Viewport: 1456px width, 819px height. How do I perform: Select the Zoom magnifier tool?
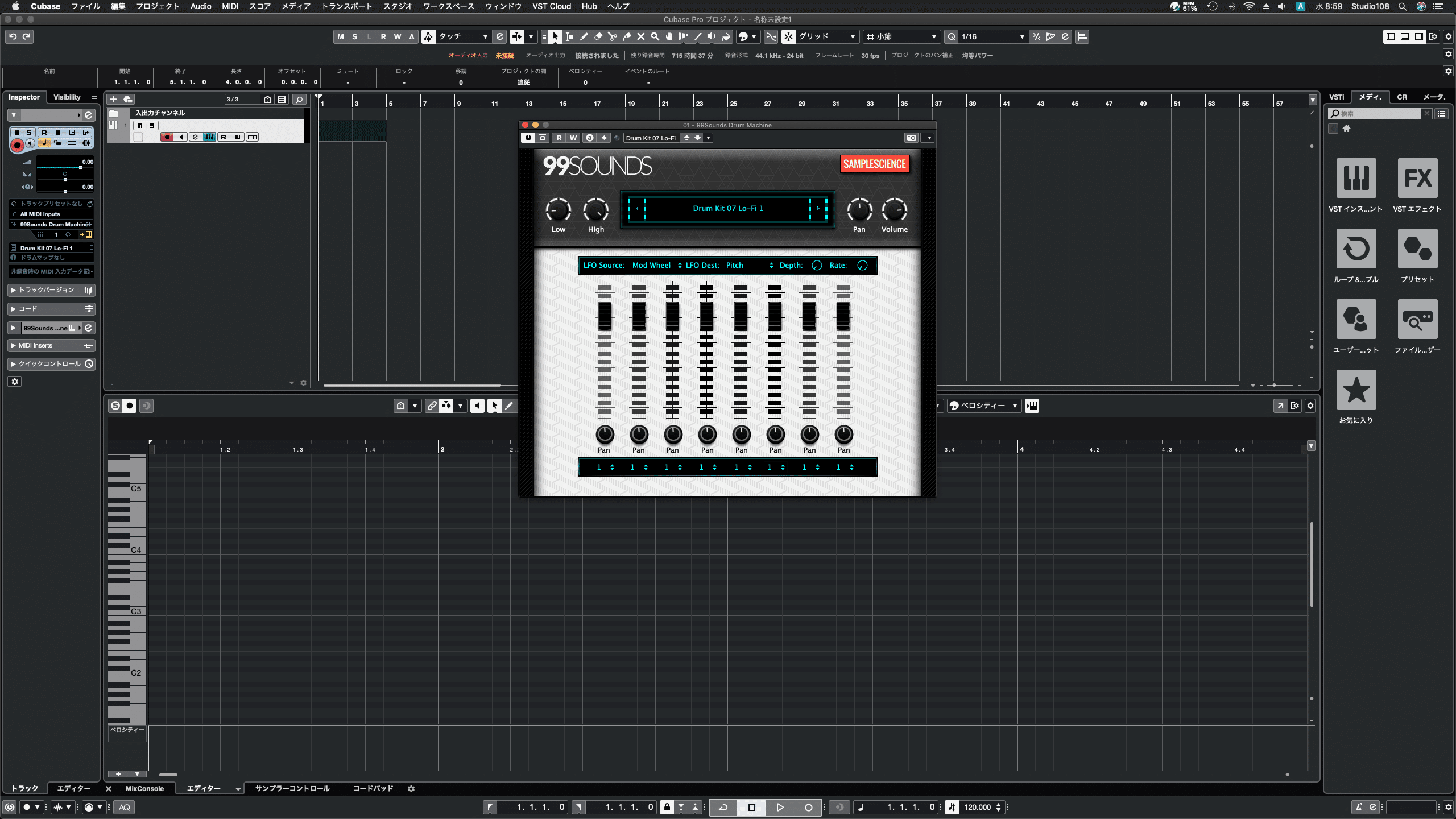(655, 36)
